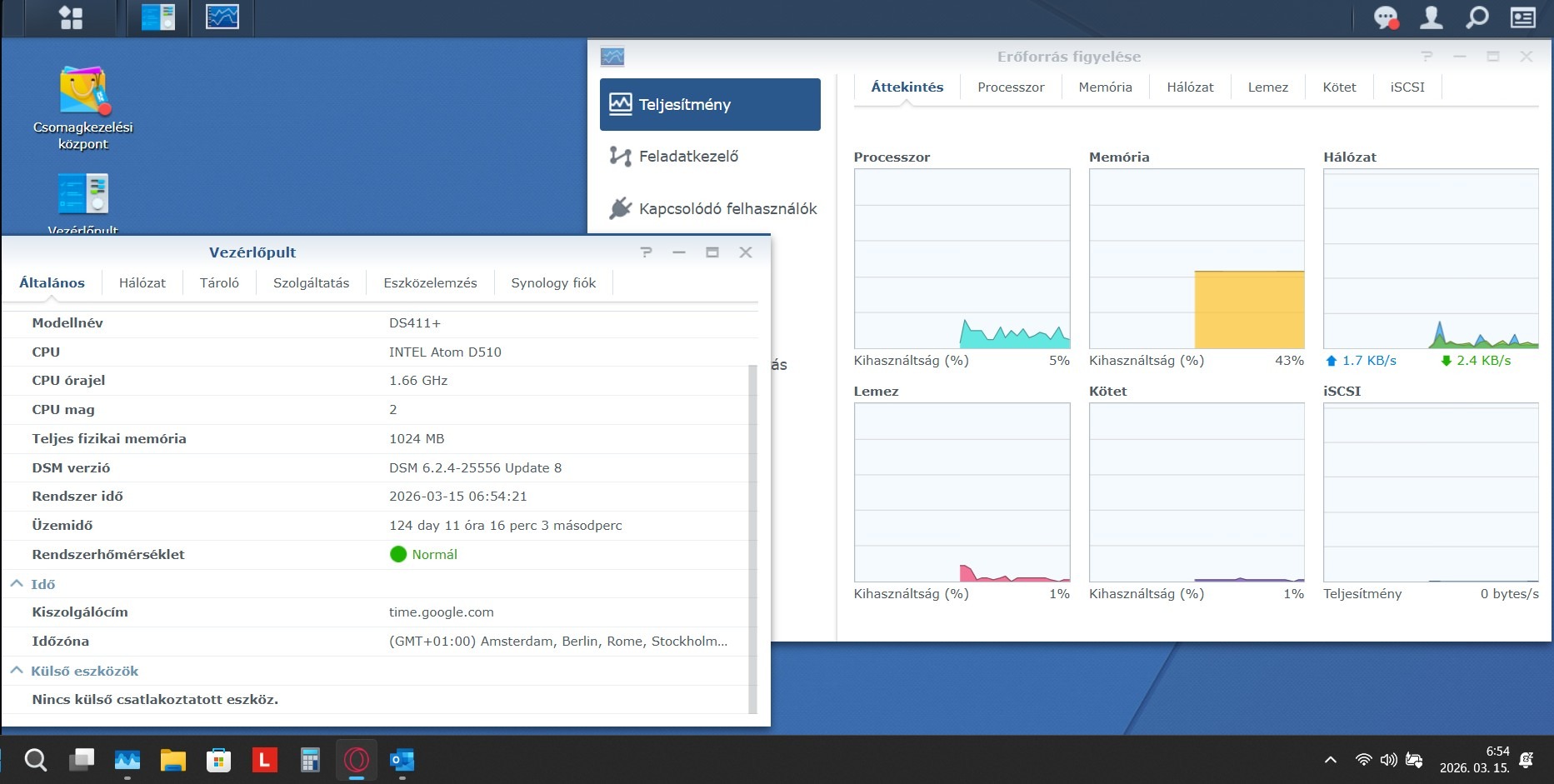Screen dimensions: 1554x784
Task: Click the Hálózat traffic chart
Action: click(1431, 259)
